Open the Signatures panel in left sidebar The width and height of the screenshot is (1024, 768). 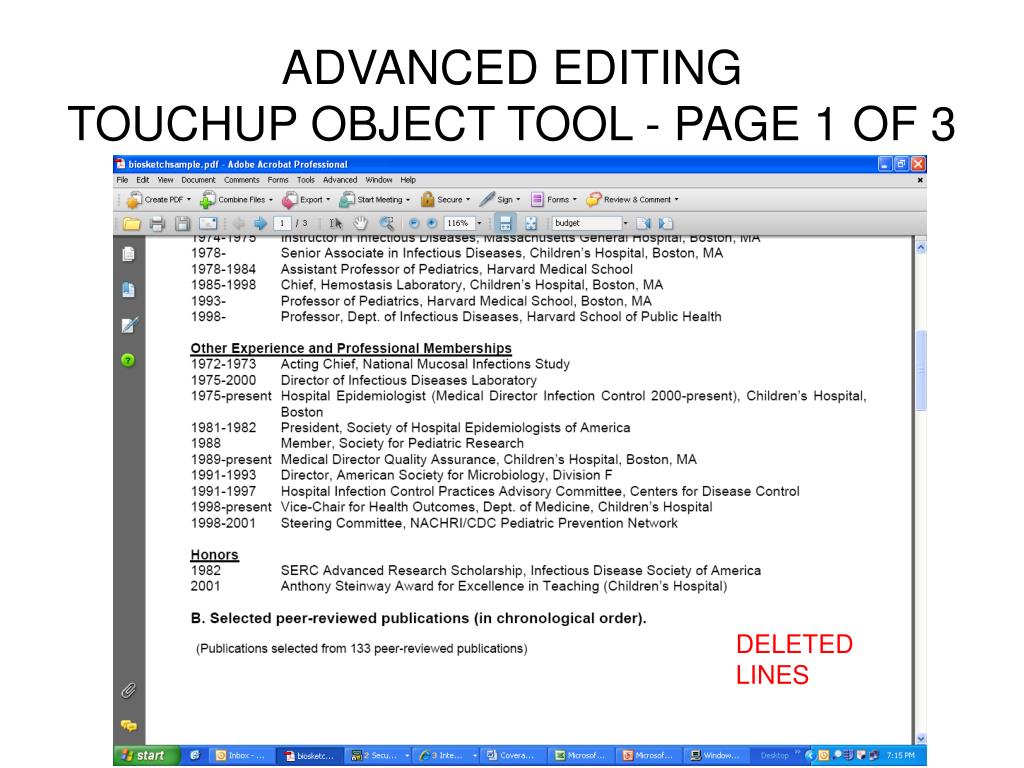(x=129, y=325)
